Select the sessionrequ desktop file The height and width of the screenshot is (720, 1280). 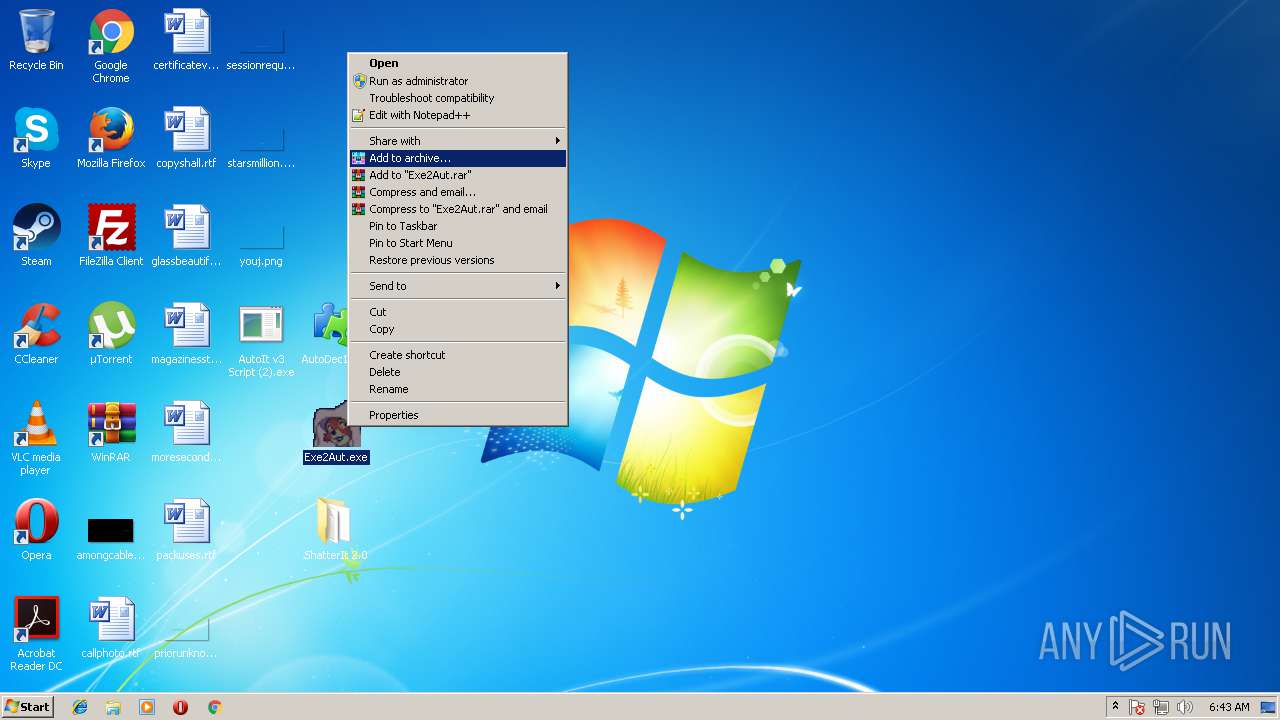click(261, 50)
